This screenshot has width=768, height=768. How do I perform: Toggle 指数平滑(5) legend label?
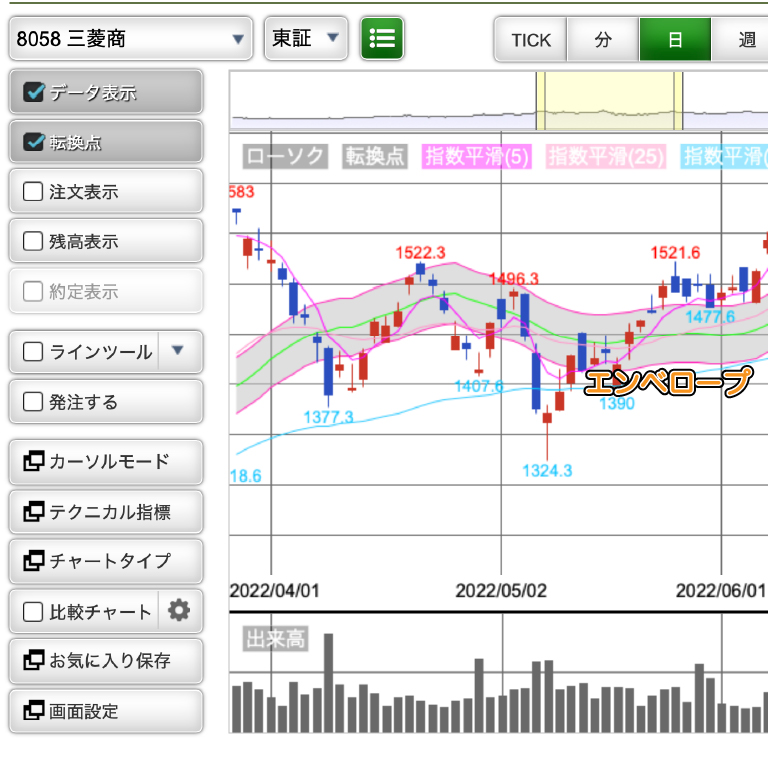pos(477,157)
